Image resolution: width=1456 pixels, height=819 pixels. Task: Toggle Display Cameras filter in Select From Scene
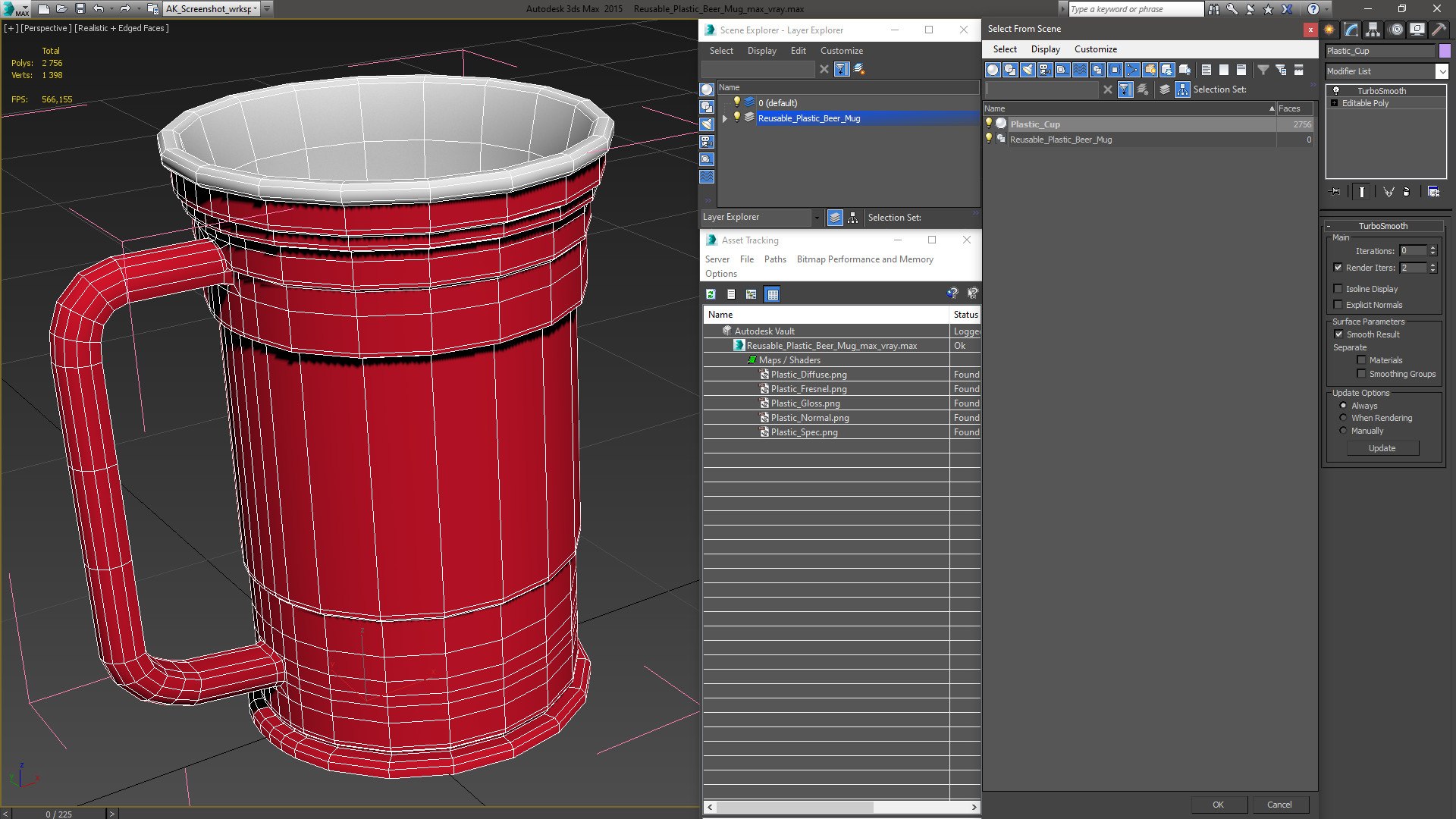point(1045,70)
